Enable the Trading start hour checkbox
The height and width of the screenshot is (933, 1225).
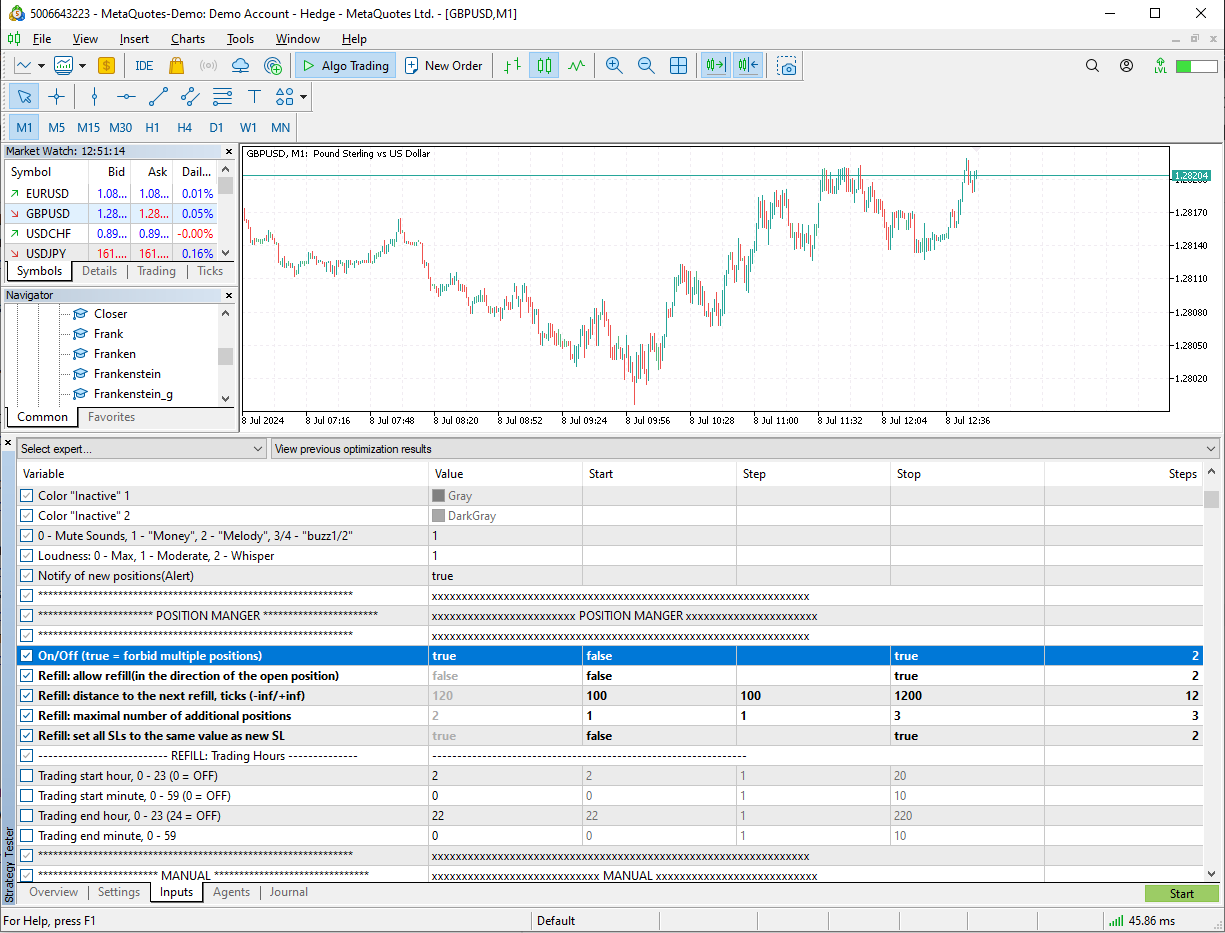click(x=27, y=776)
